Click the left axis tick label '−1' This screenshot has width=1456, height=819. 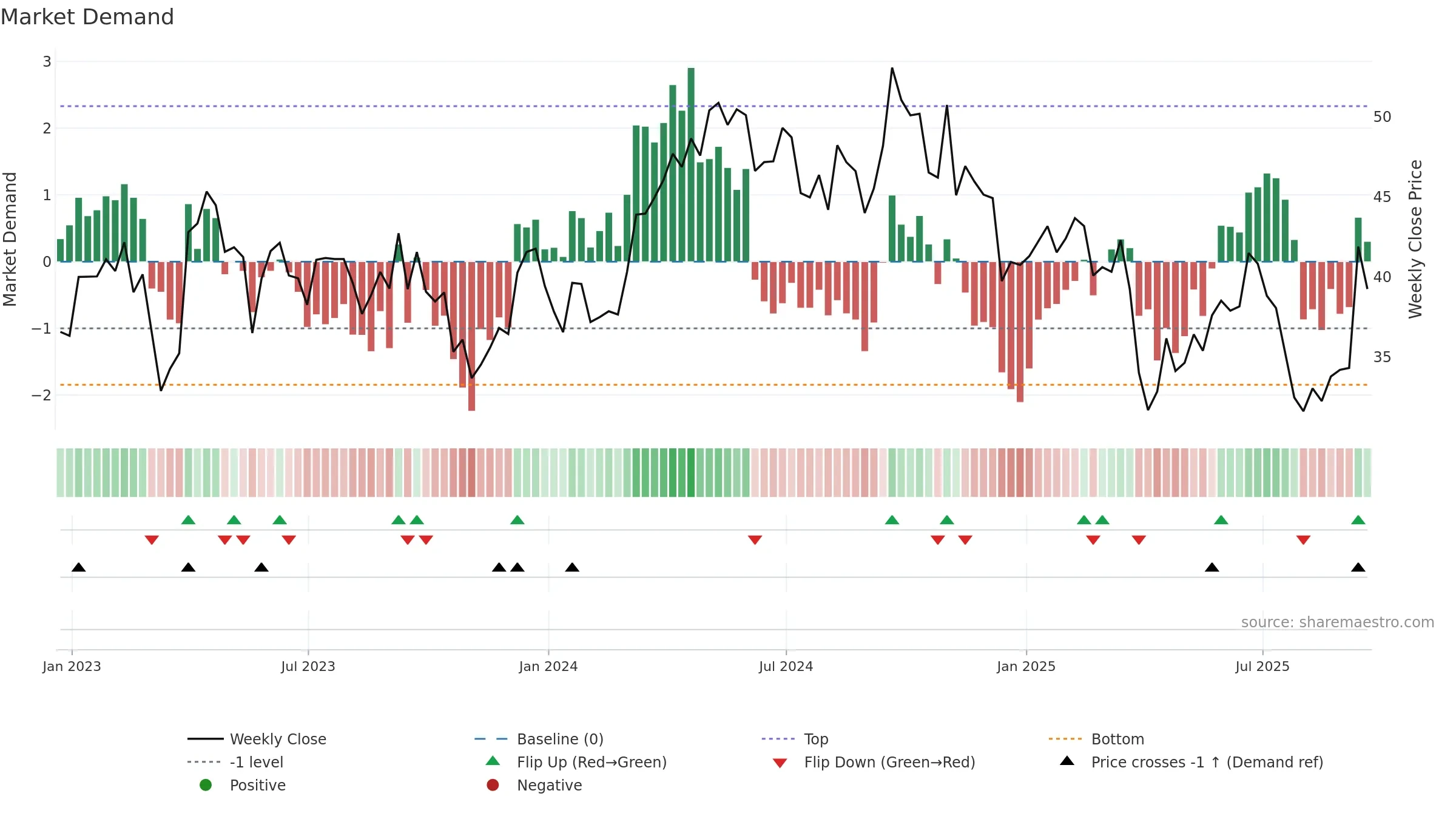point(42,328)
